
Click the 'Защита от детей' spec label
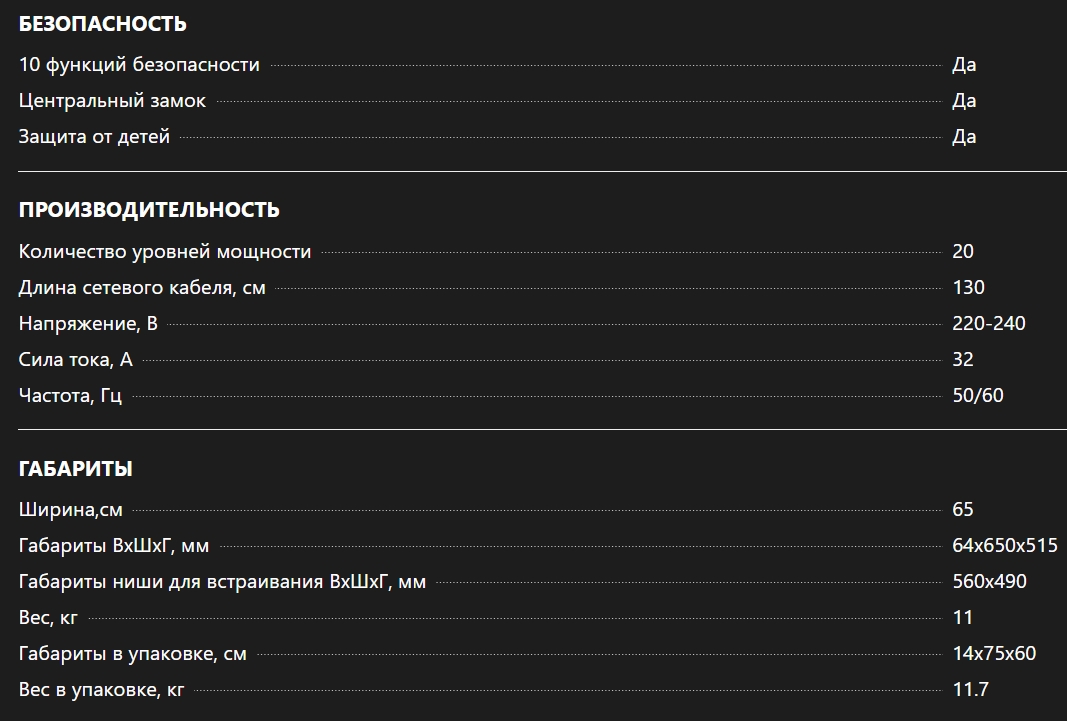94,137
